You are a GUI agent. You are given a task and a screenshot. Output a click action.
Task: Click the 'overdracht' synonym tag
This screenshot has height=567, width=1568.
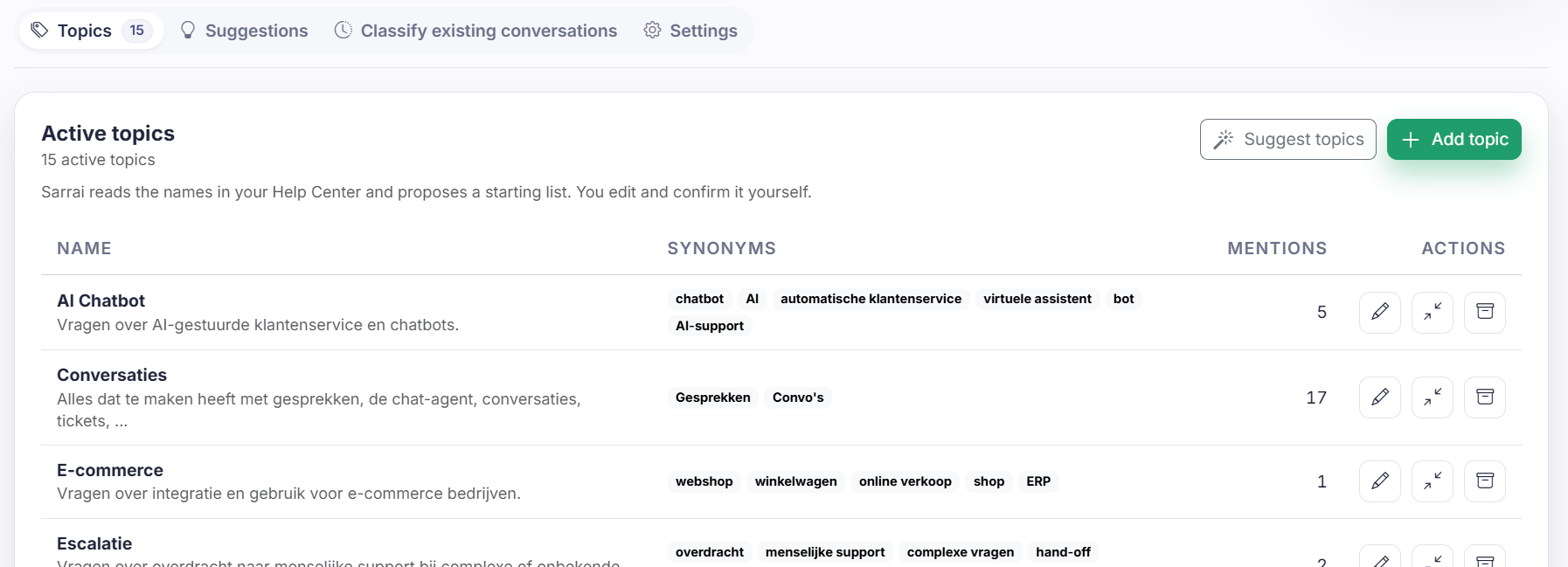pyautogui.click(x=710, y=552)
